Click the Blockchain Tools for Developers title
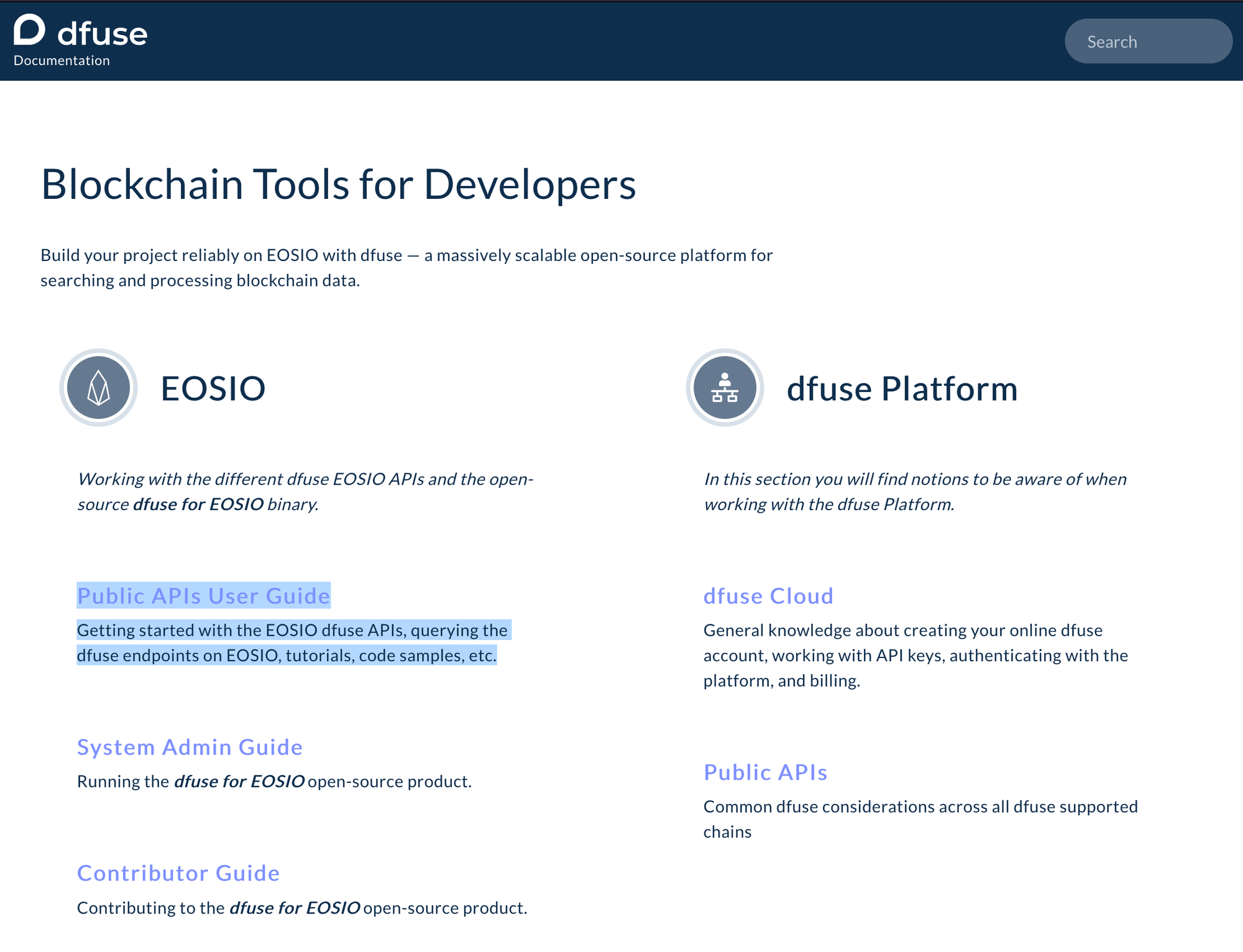1243x952 pixels. tap(339, 185)
